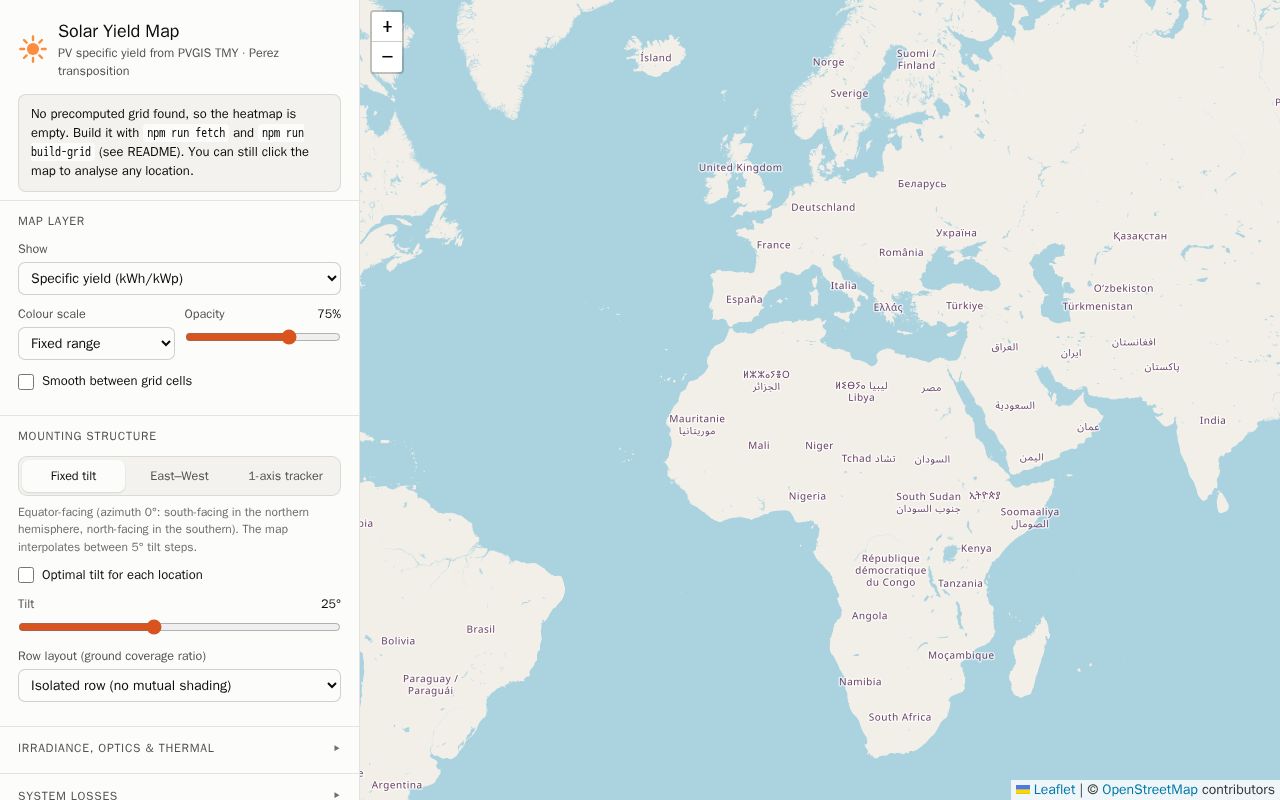Switch to 1-axis tracker mounting

click(x=285, y=476)
